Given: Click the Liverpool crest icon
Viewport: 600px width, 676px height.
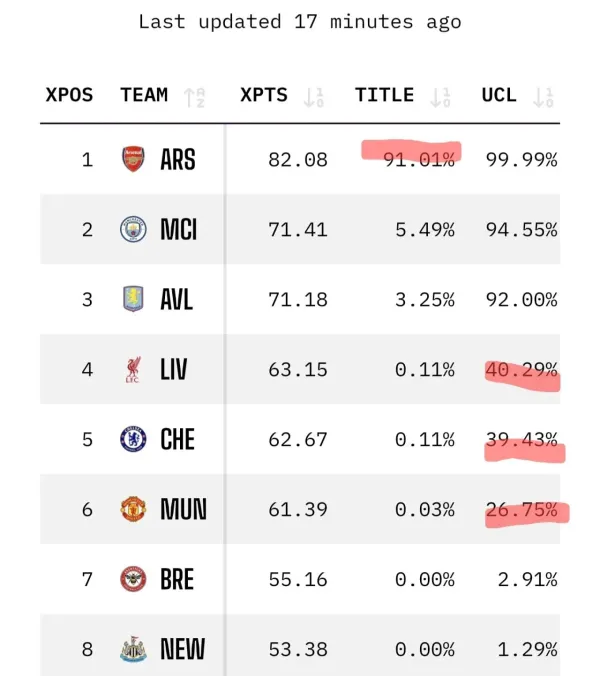Looking at the screenshot, I should pyautogui.click(x=133, y=369).
